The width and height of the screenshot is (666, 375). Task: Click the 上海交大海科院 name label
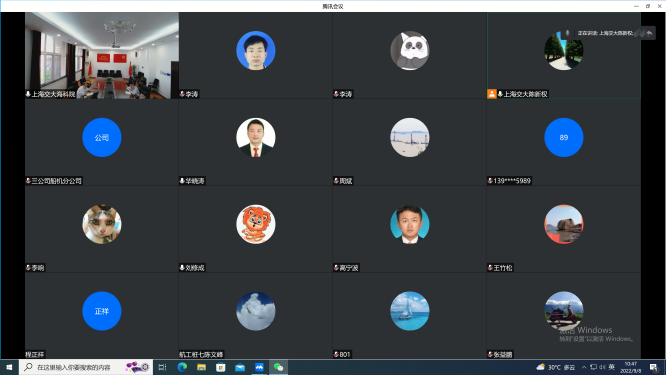54,94
